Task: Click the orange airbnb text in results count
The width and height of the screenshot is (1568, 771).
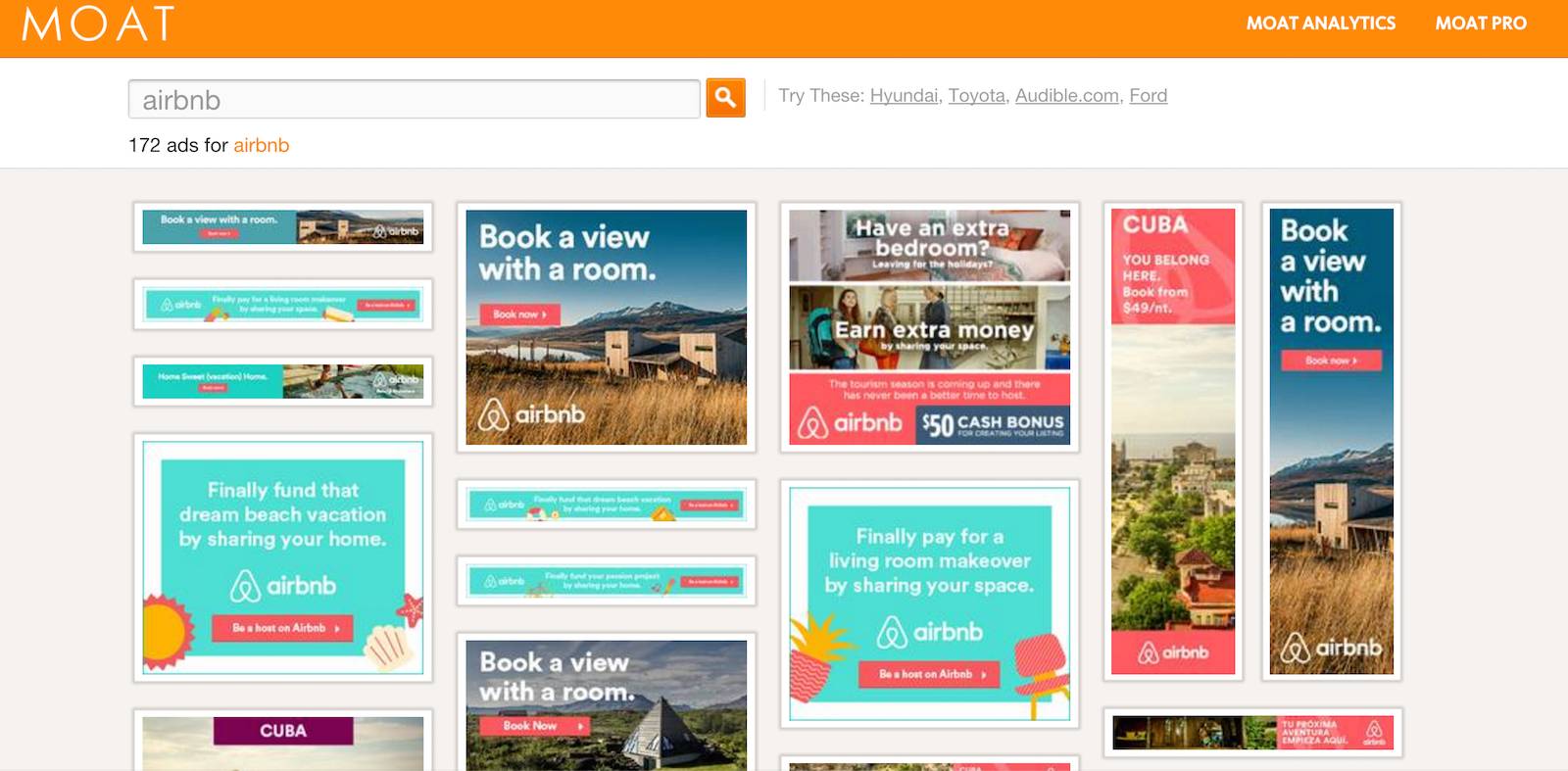Action: pyautogui.click(x=261, y=145)
